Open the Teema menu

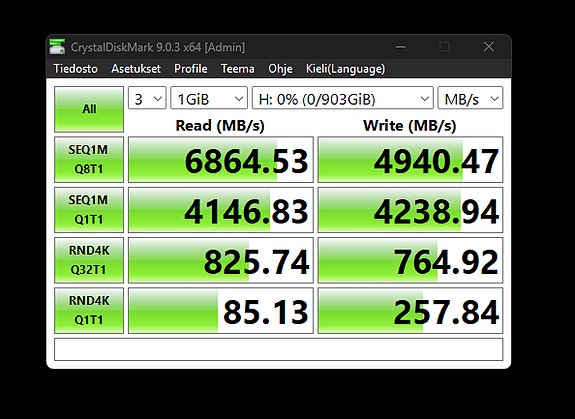coord(238,69)
